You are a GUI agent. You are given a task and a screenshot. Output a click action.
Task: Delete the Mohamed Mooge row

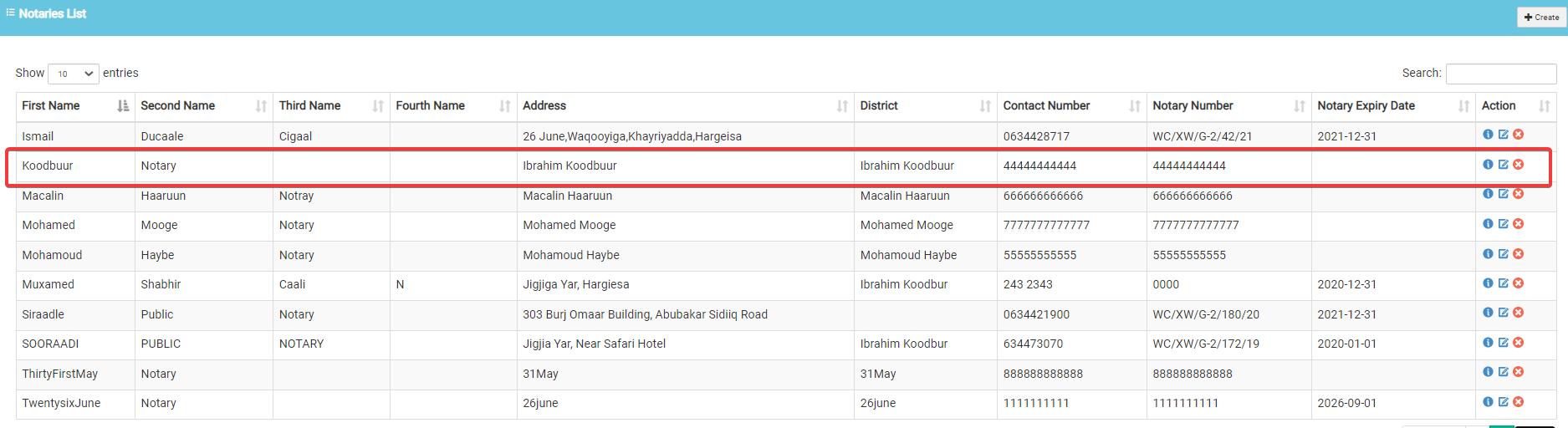pyautogui.click(x=1518, y=224)
